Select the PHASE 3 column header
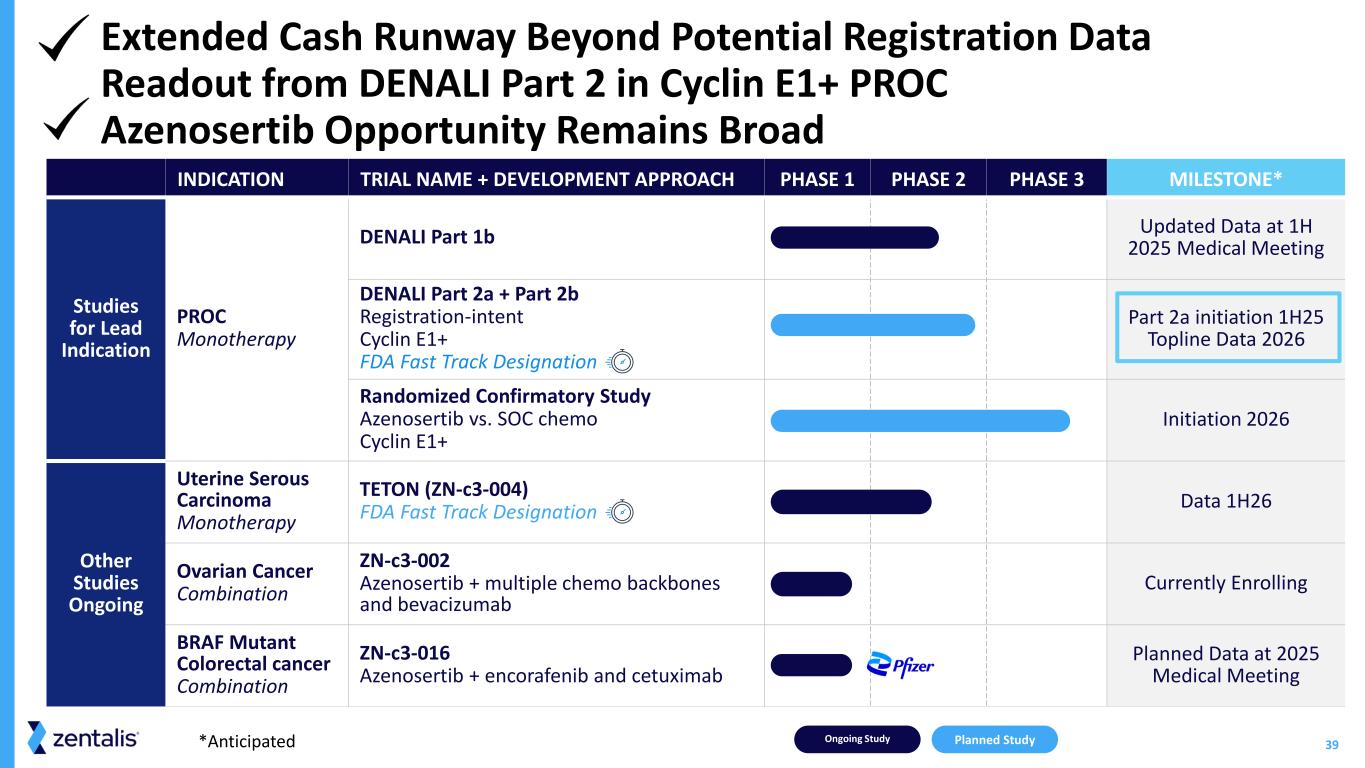Viewport: 1365px width, 768px height. coord(1045,179)
